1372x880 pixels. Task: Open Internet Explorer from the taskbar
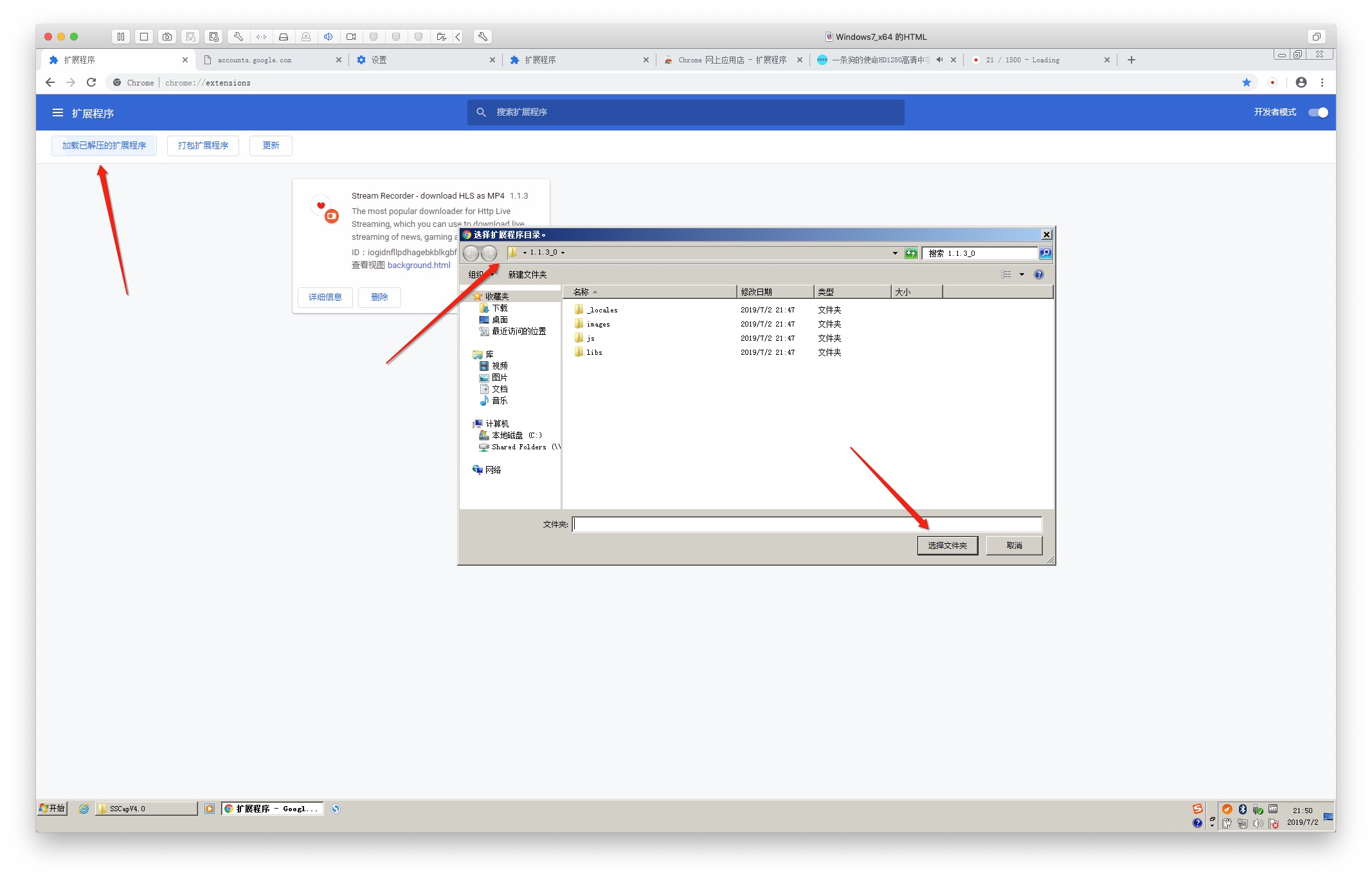click(84, 809)
